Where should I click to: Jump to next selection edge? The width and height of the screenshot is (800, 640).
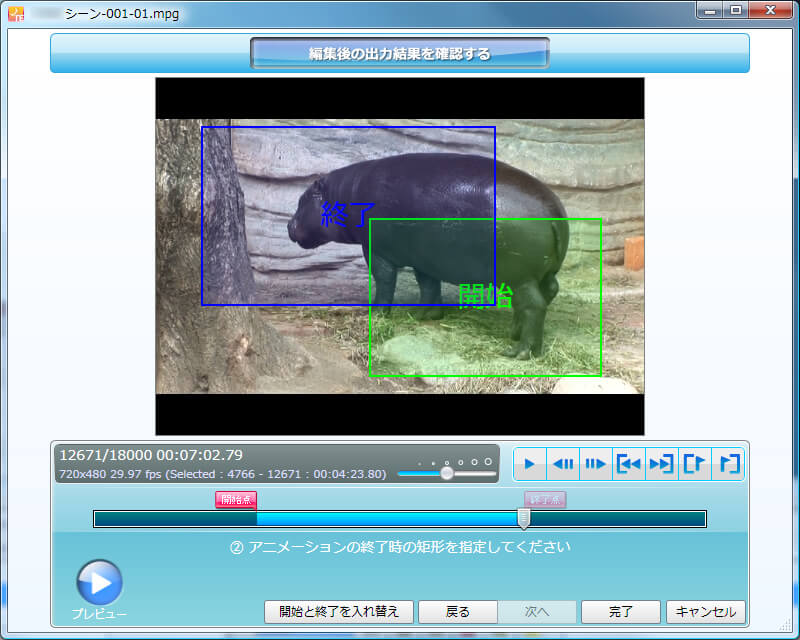662,464
